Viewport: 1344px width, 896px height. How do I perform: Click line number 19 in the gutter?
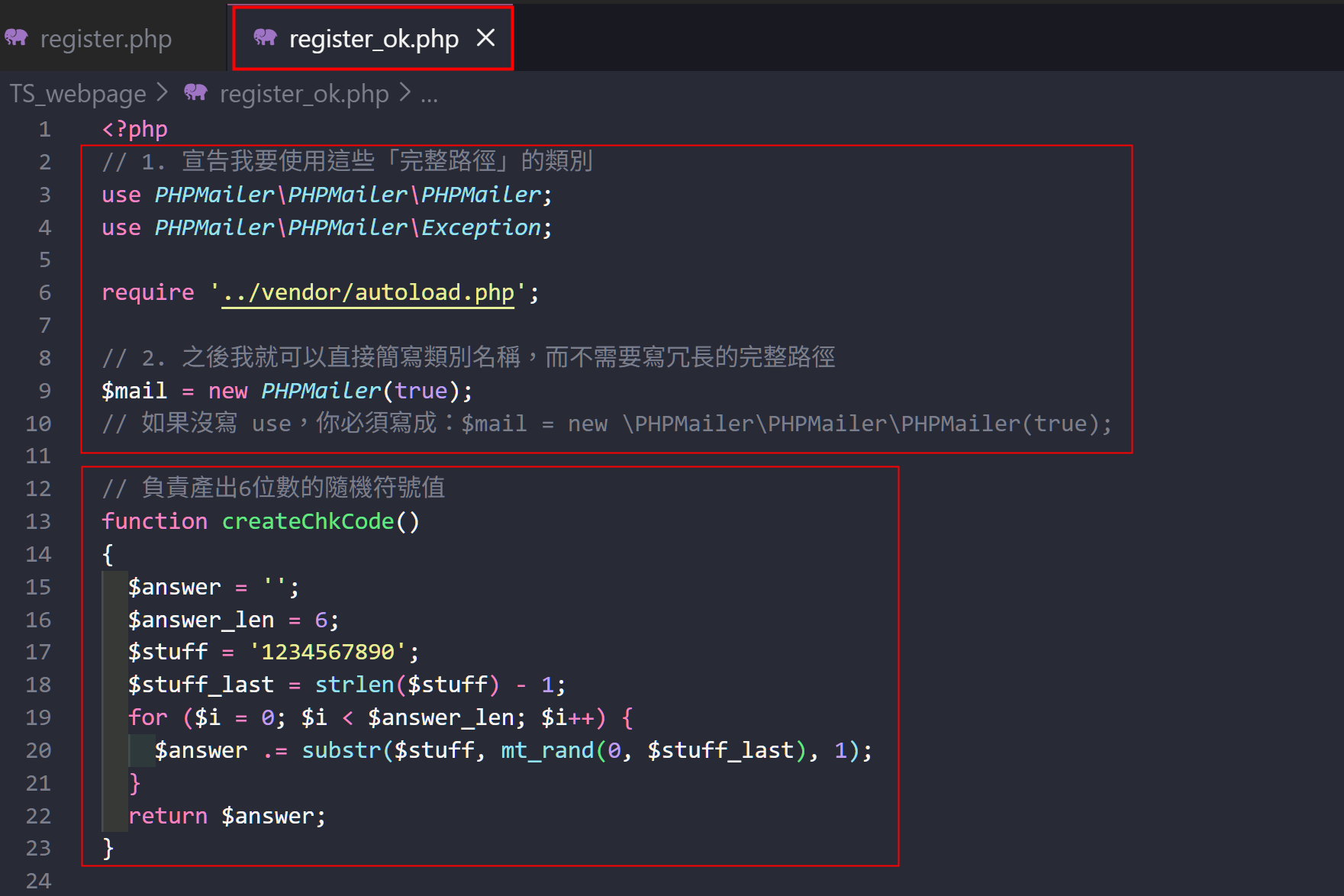38,717
